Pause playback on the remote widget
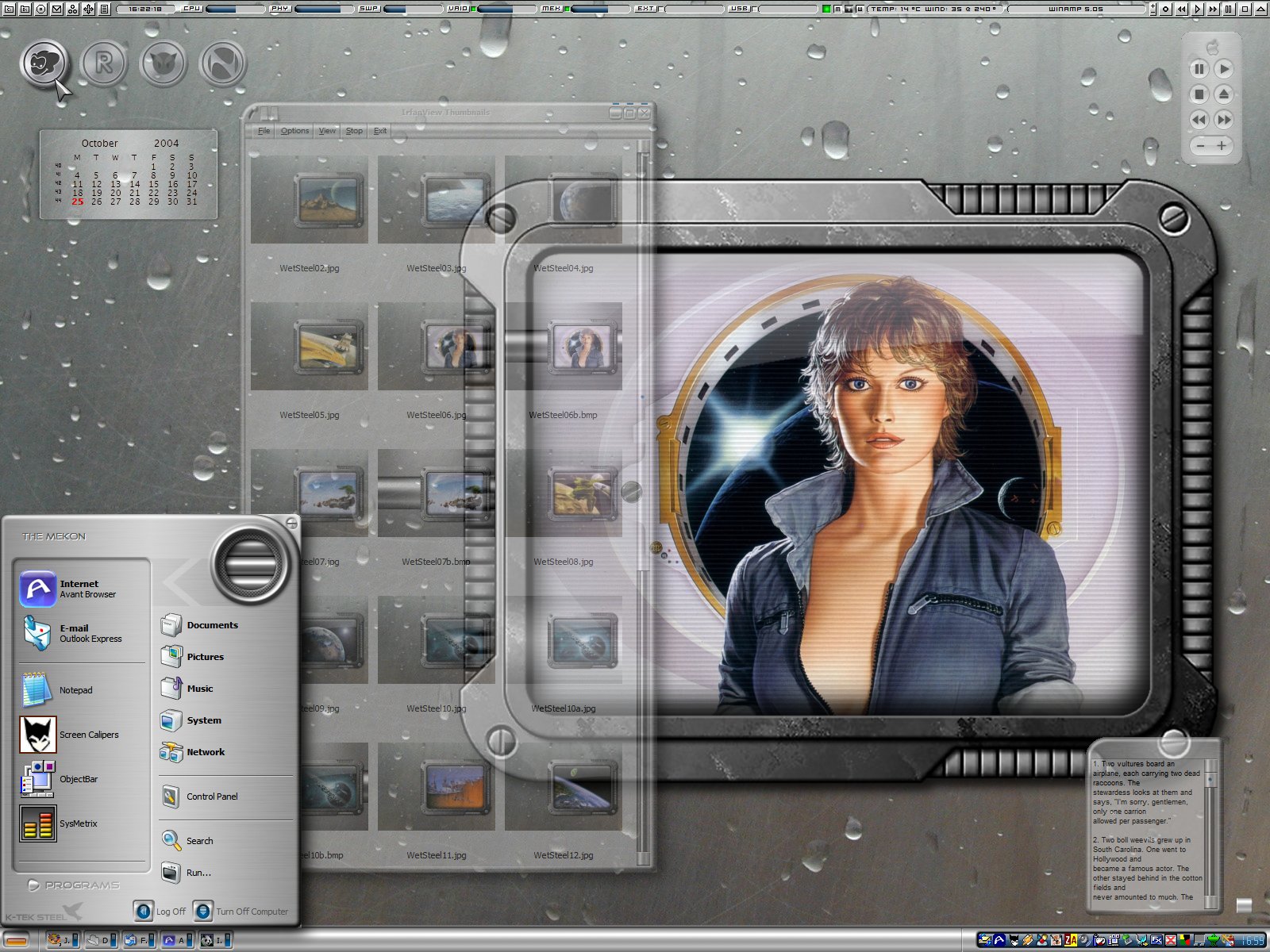 click(x=1199, y=69)
